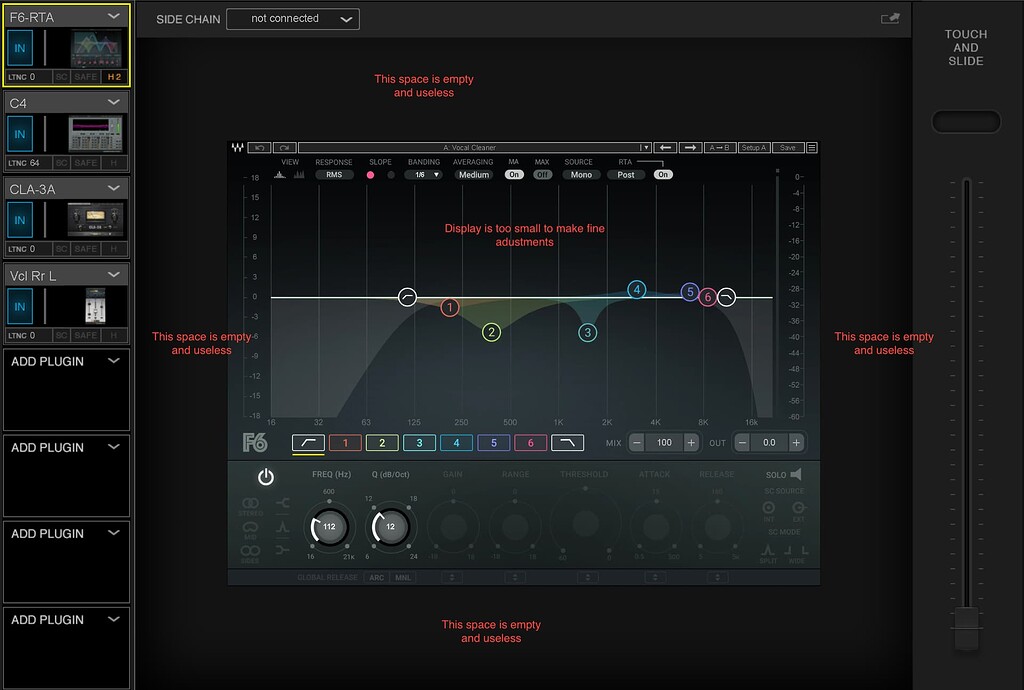Disable the RTA On toggle
Image resolution: width=1024 pixels, height=690 pixels.
pyautogui.click(x=664, y=174)
